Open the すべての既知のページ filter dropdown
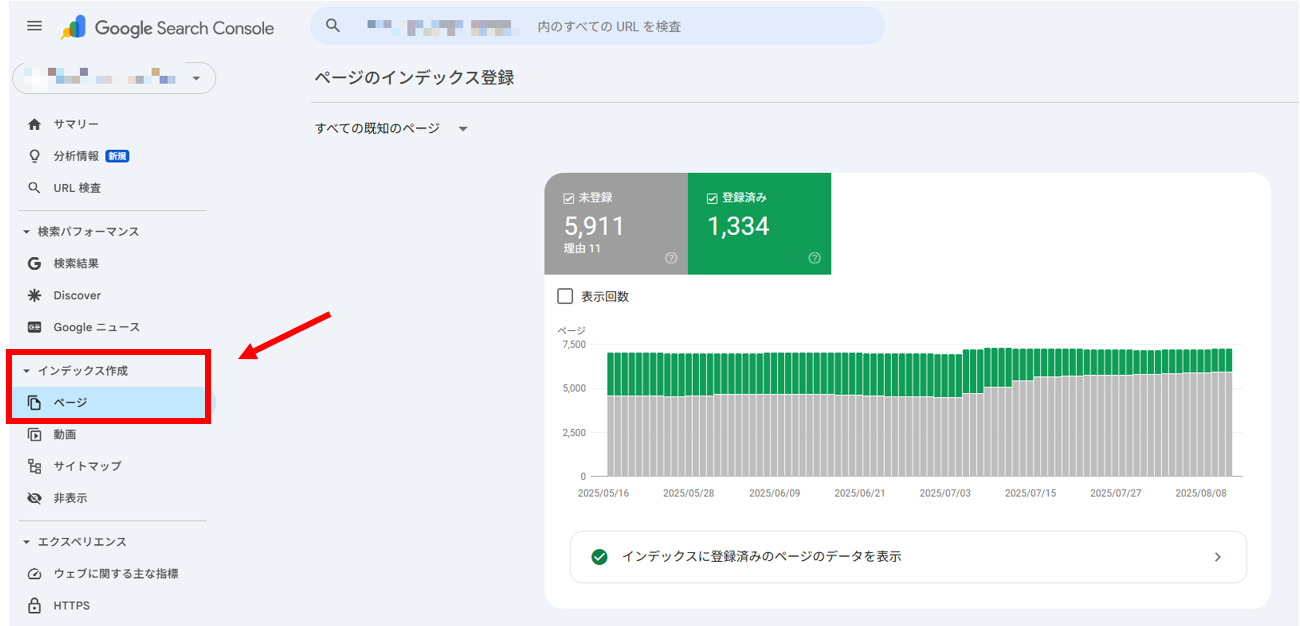This screenshot has height=626, width=1300. (x=391, y=129)
